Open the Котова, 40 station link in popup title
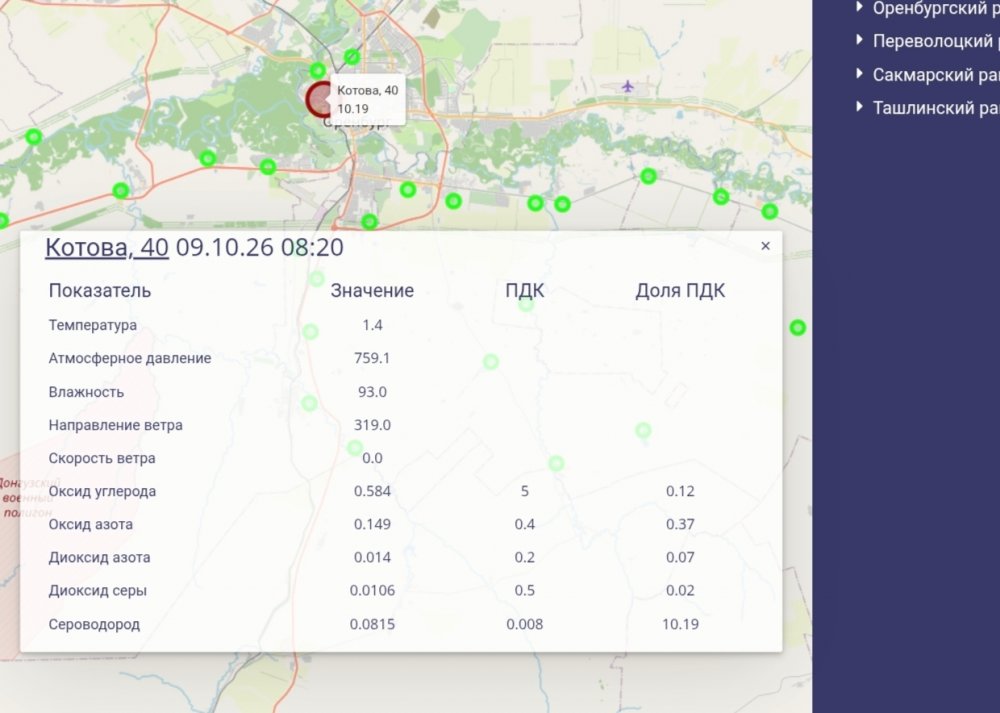This screenshot has width=1000, height=713. (107, 247)
